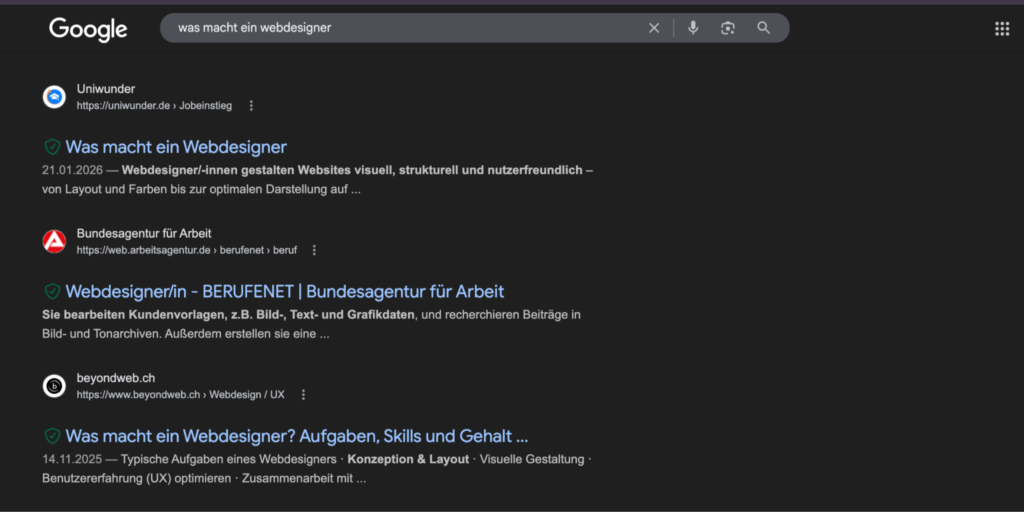Submit search with magnifying glass icon
Screen dimensions: 1024x512
click(x=763, y=28)
